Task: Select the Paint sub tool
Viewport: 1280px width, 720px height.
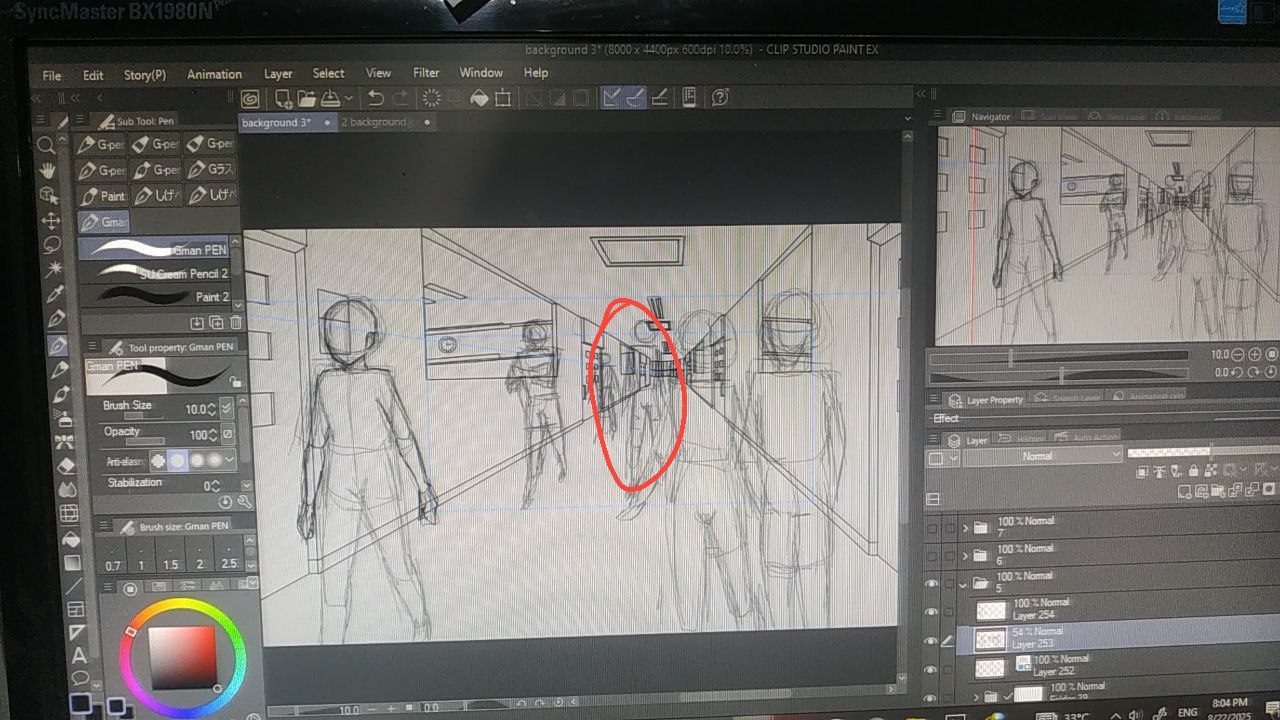Action: coord(103,196)
